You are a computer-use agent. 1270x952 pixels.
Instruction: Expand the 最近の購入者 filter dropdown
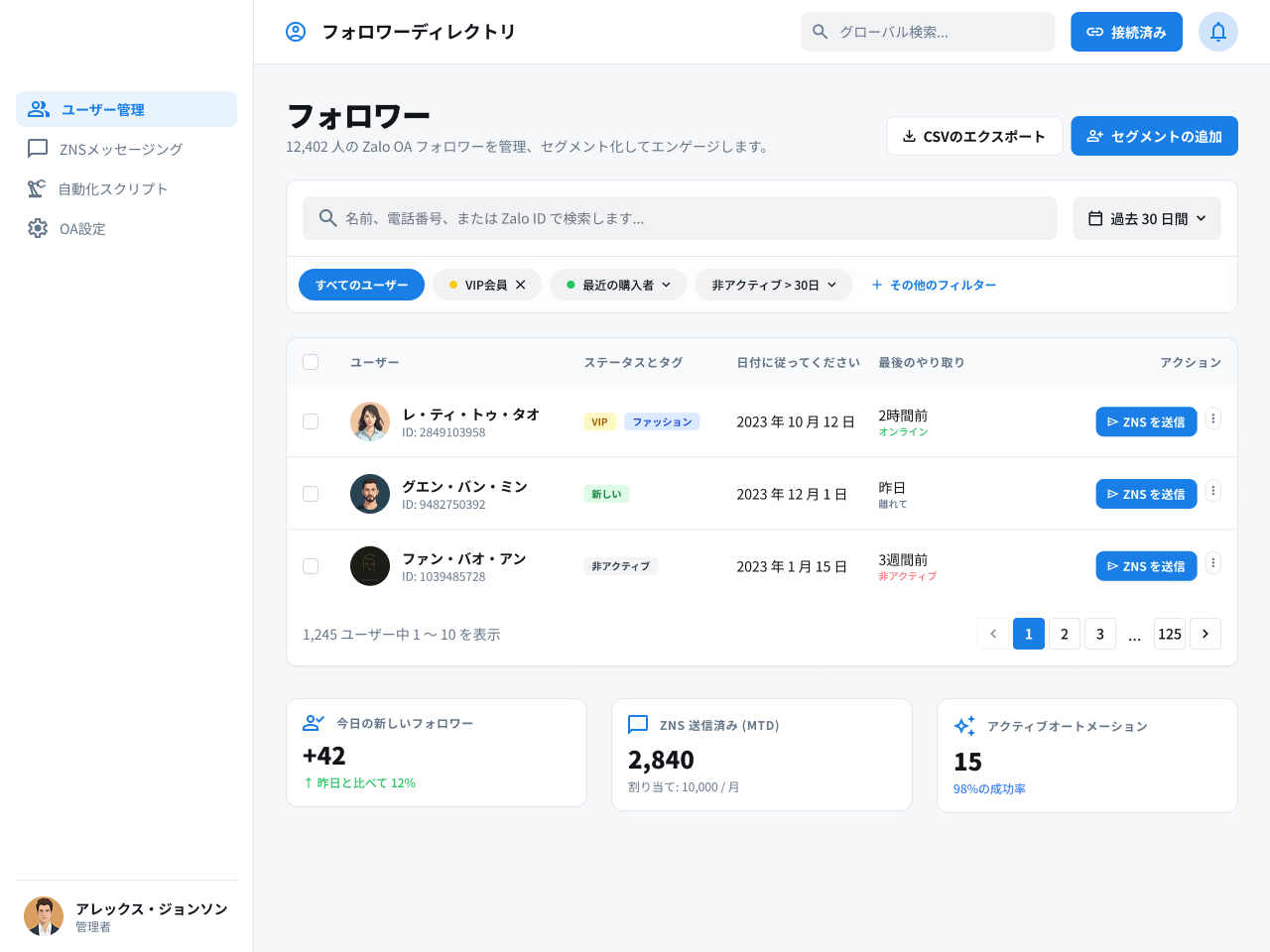click(618, 285)
